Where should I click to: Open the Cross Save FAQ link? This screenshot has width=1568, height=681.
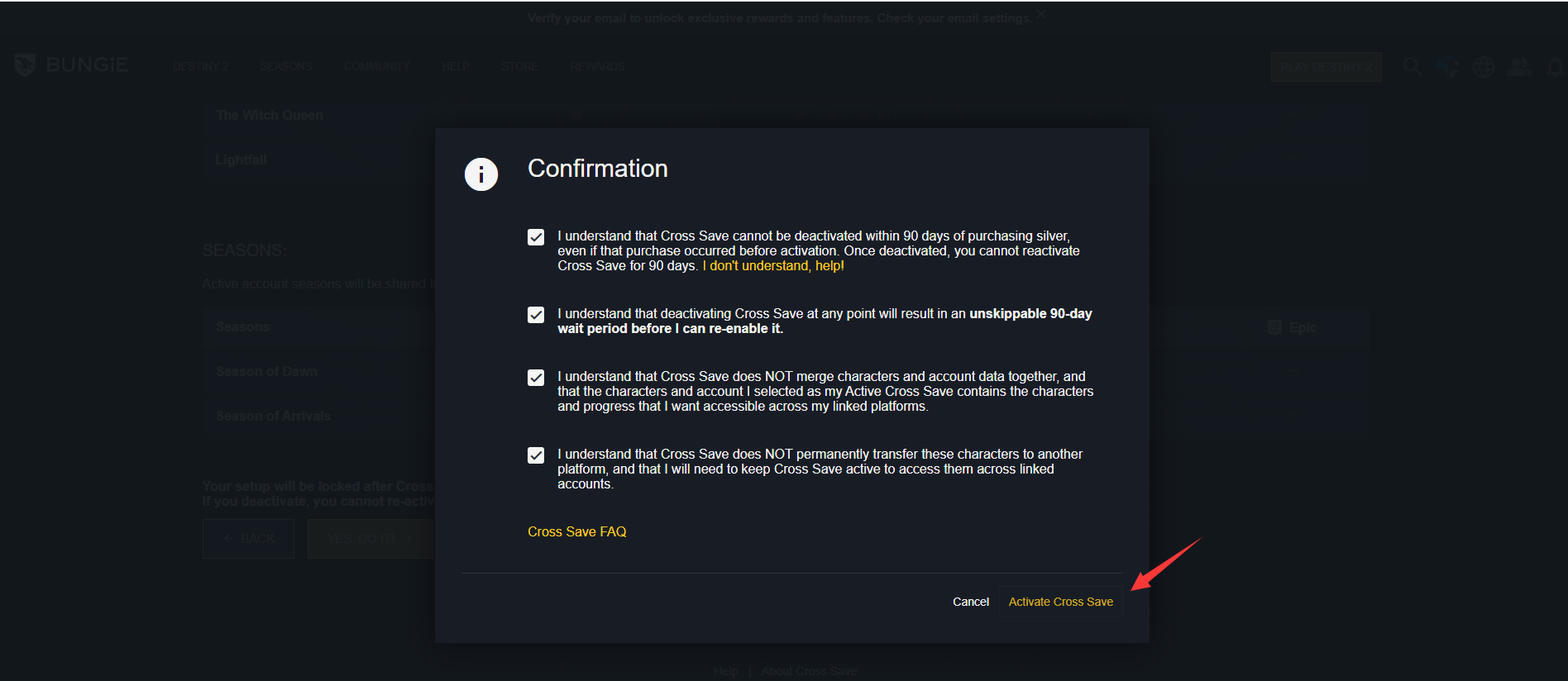click(x=576, y=531)
